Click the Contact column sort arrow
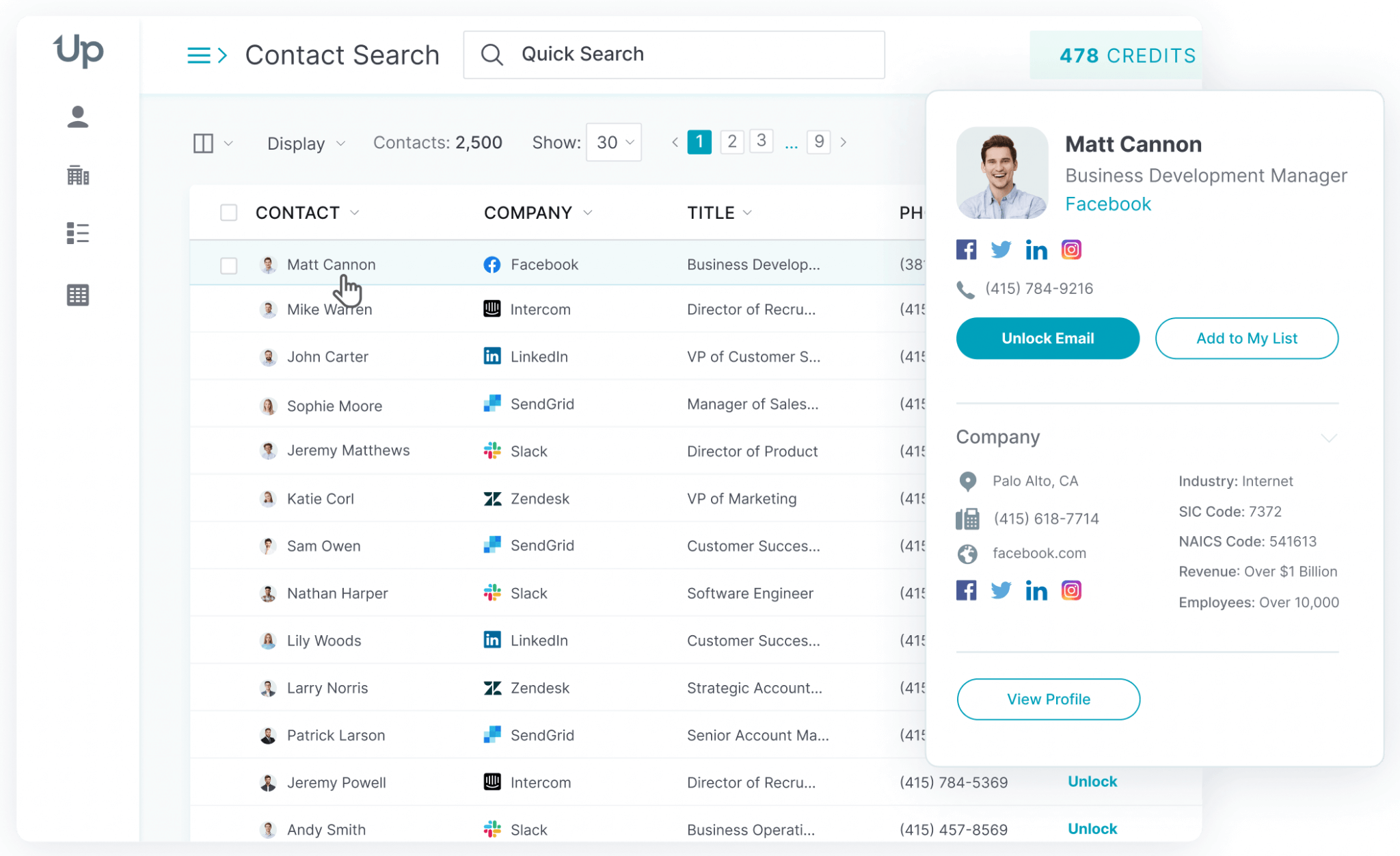This screenshot has width=1400, height=856. pyautogui.click(x=355, y=212)
